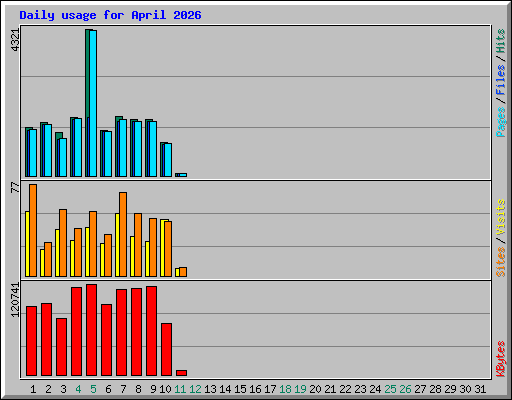Image resolution: width=512 pixels, height=400 pixels.
Task: Click day label 24 on the x-axis
Action: [x=375, y=389]
